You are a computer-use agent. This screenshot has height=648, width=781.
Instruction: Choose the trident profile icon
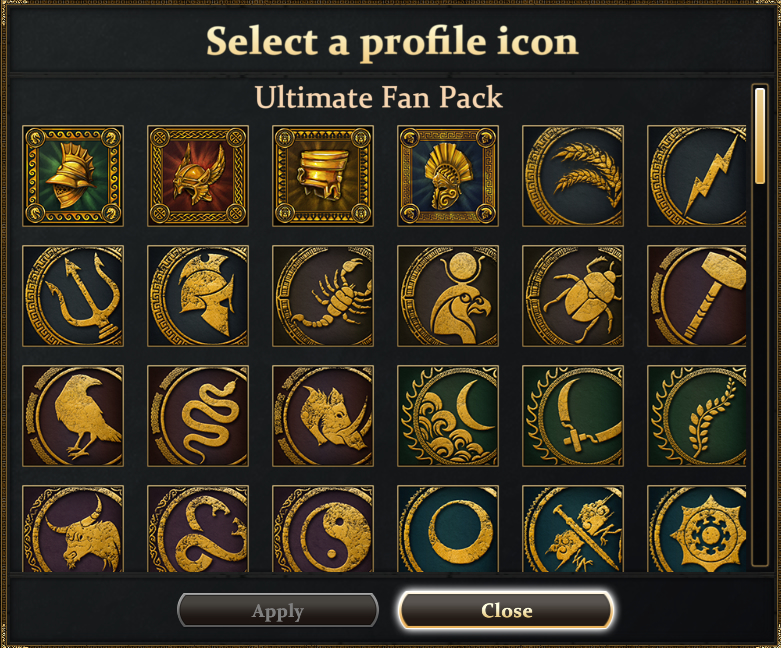point(73,295)
